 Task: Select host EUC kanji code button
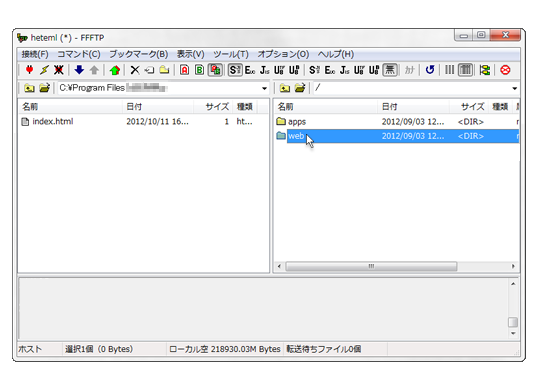pos(330,70)
